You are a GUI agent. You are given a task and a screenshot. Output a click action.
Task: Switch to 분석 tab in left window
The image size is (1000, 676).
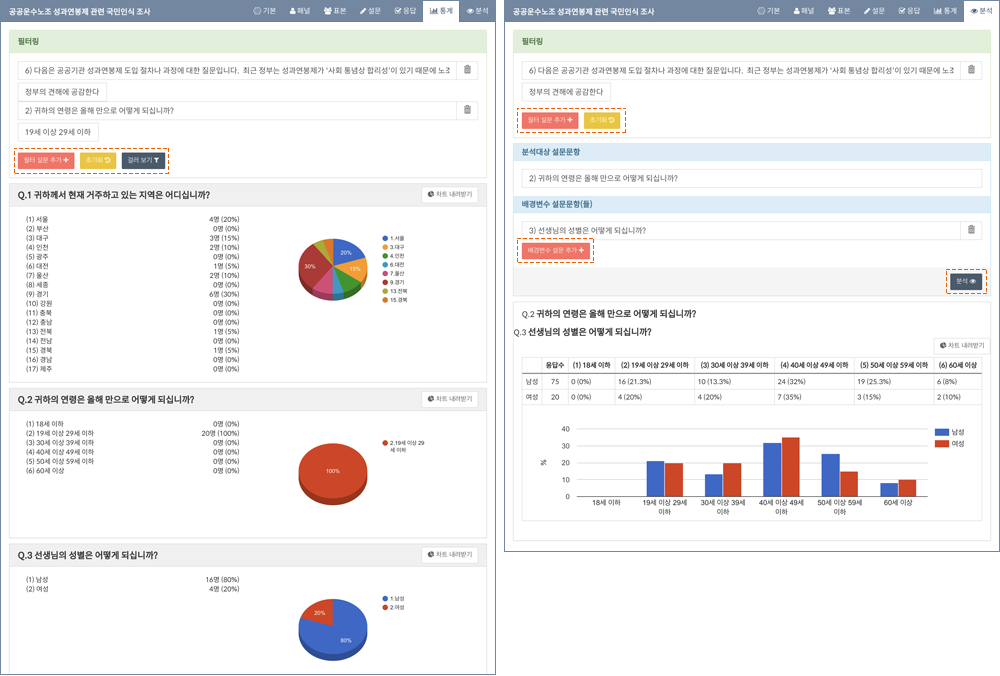477,11
